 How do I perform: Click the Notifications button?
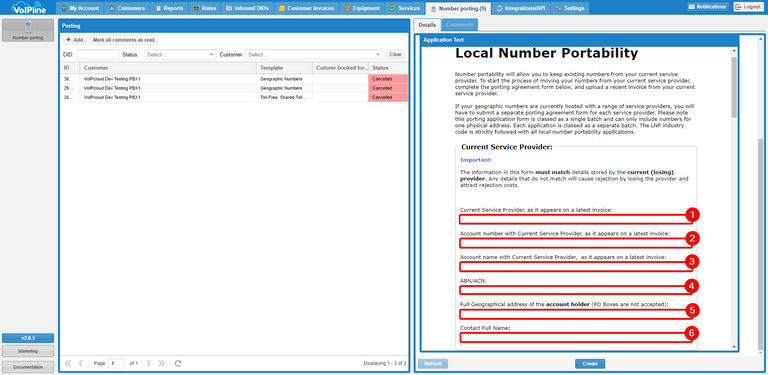pos(708,7)
